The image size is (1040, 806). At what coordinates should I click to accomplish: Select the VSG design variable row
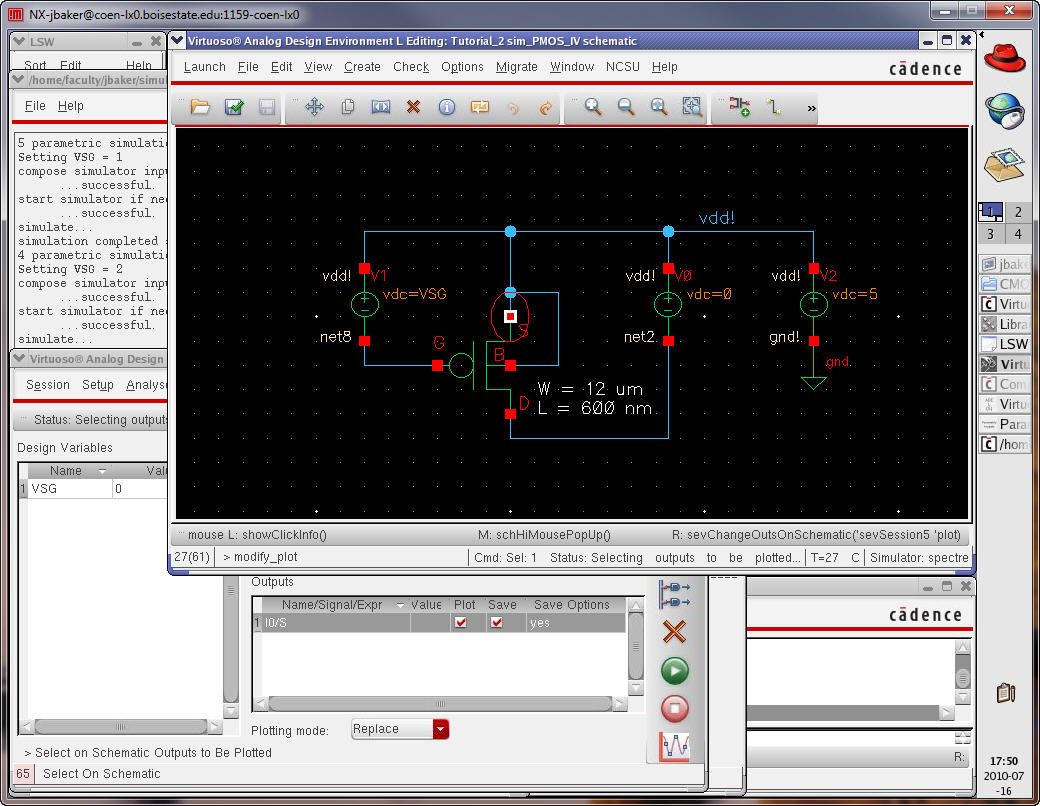[66, 490]
